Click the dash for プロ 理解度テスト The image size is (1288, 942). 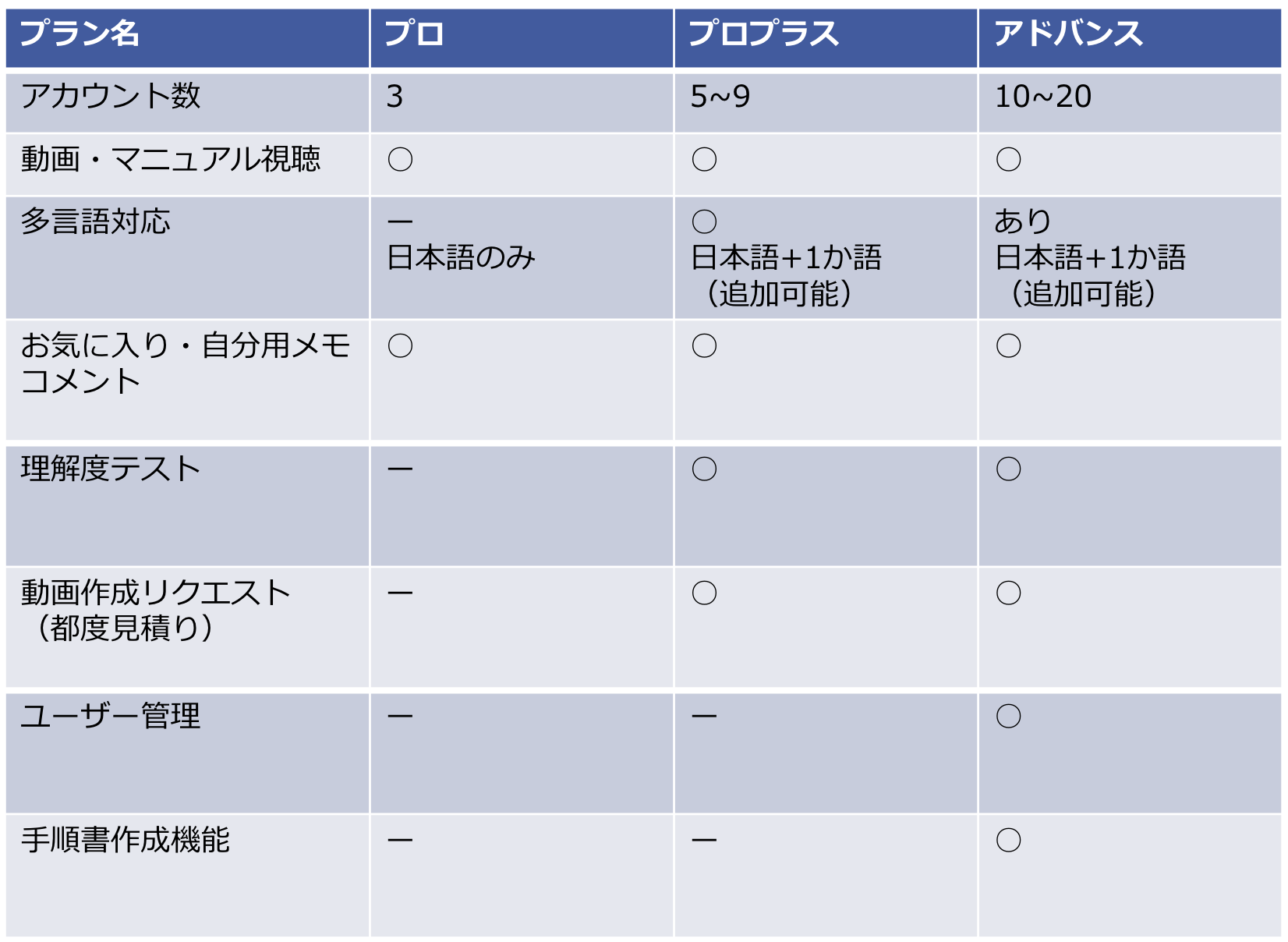coord(400,469)
